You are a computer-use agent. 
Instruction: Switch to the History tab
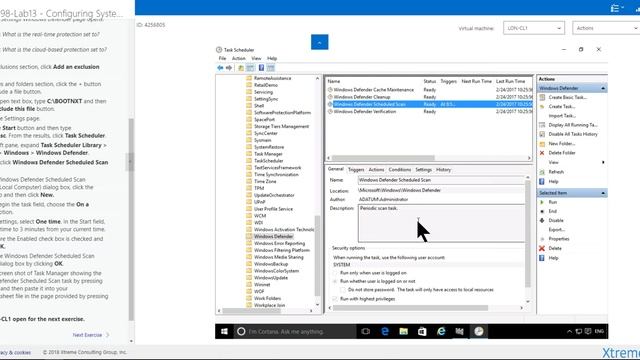click(443, 169)
